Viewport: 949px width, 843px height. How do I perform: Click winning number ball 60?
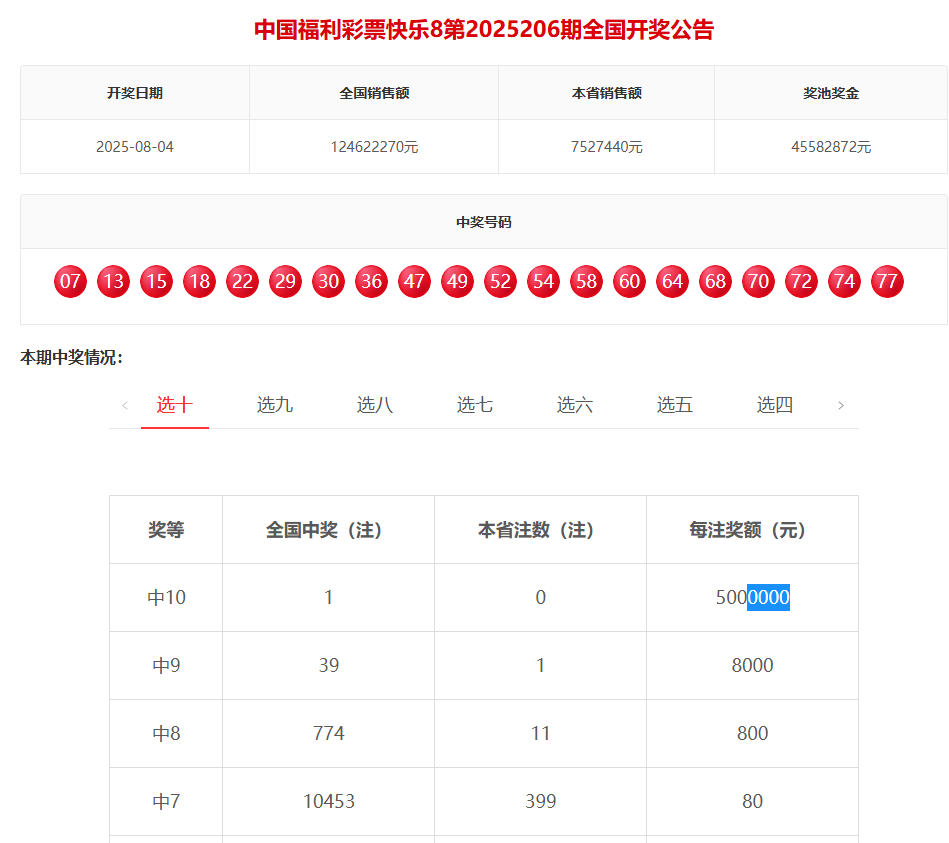pos(629,281)
